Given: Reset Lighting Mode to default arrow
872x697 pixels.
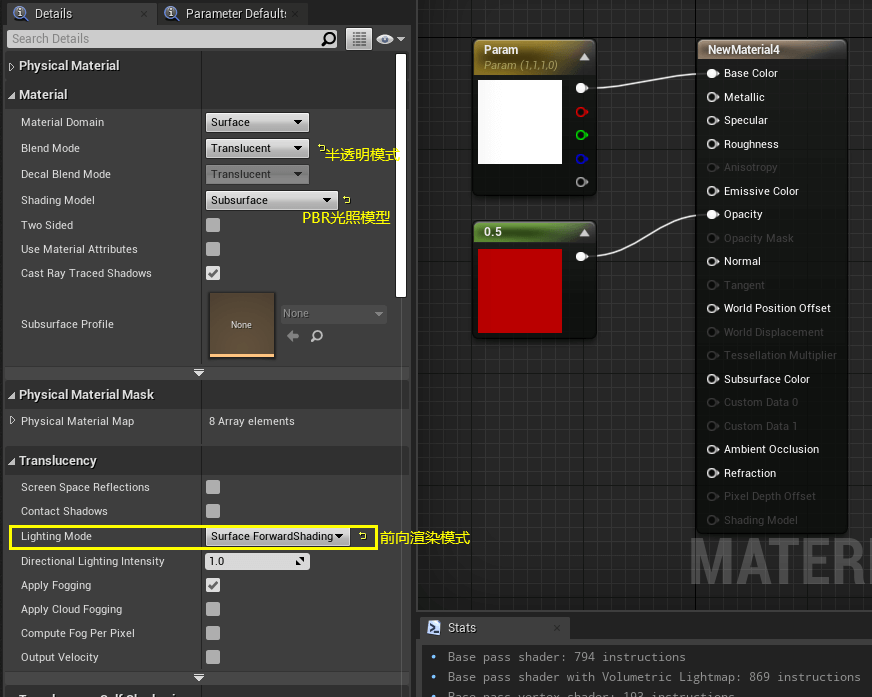Looking at the screenshot, I should tap(363, 536).
